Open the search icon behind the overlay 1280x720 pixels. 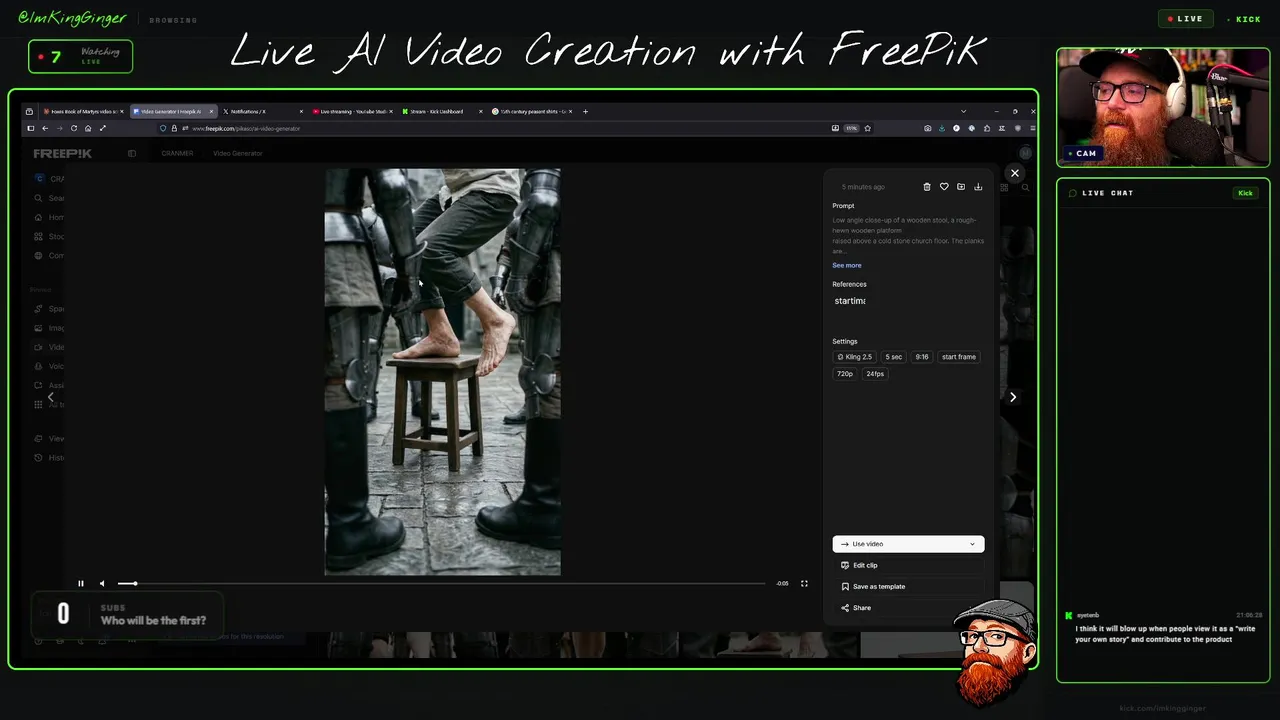tap(1025, 187)
